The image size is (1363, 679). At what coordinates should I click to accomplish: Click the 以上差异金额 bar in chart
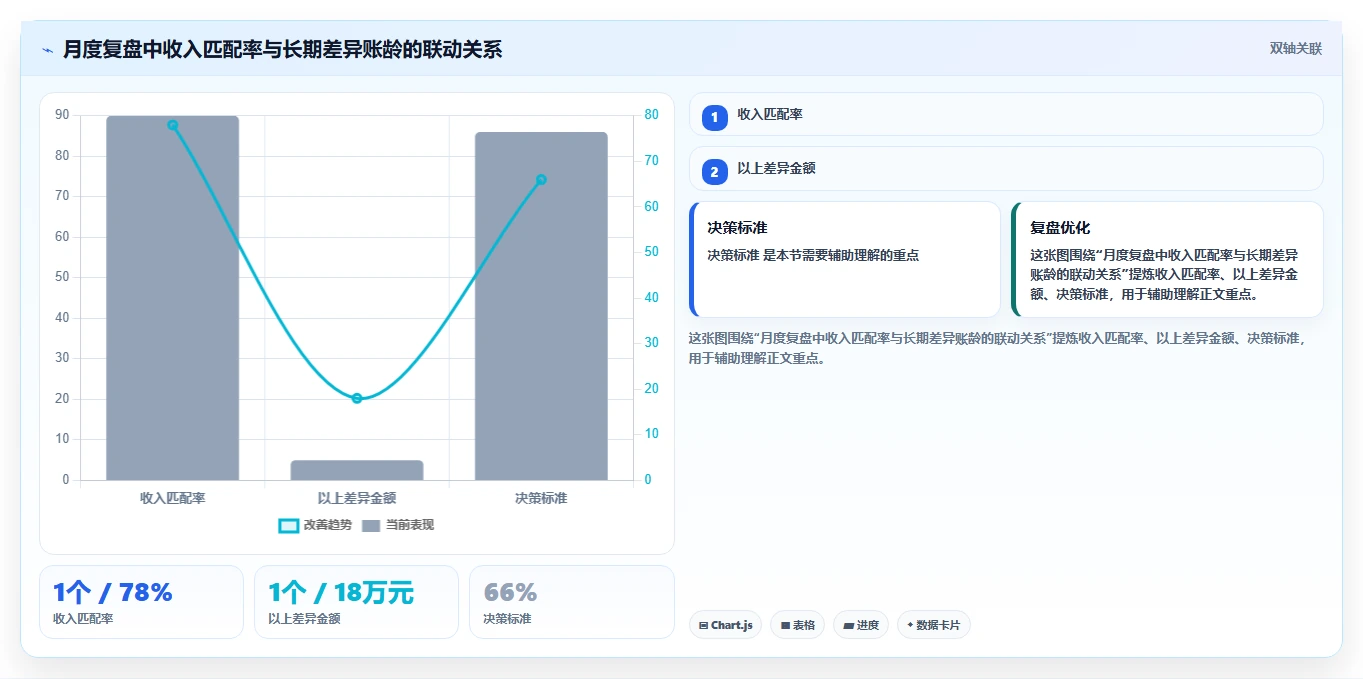click(x=357, y=470)
